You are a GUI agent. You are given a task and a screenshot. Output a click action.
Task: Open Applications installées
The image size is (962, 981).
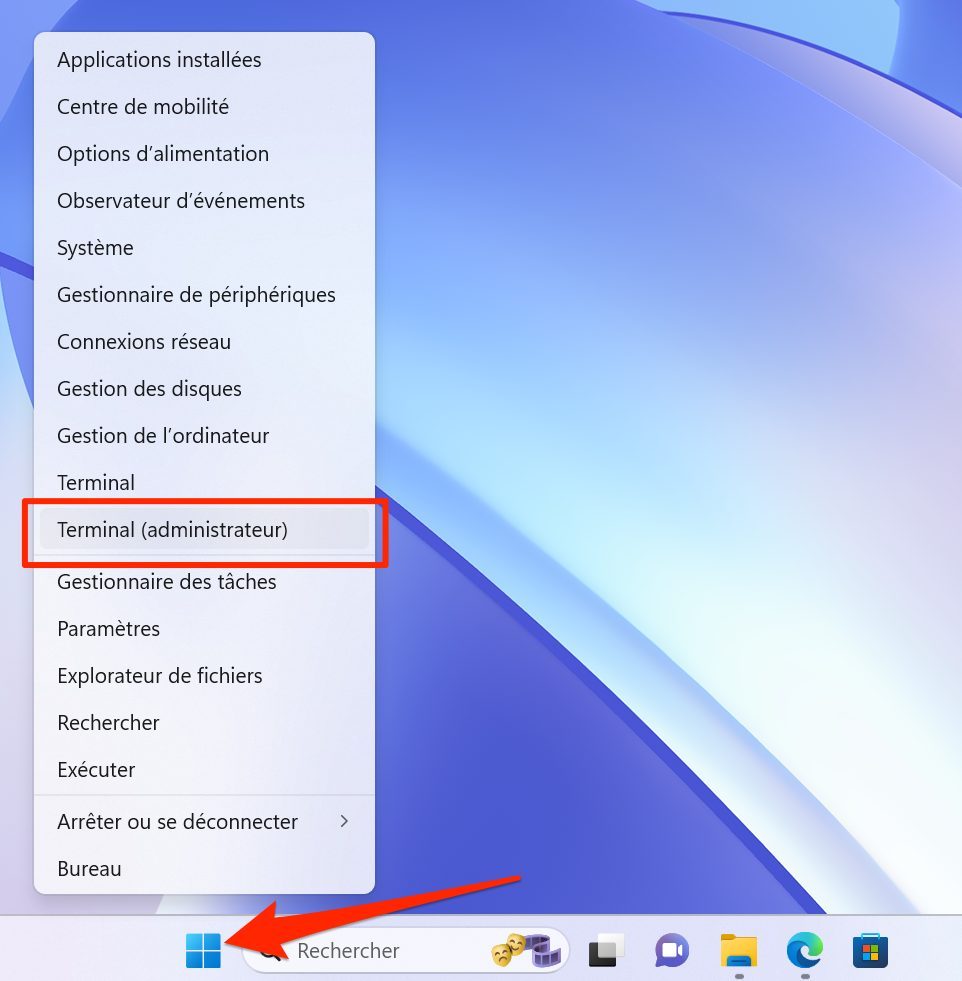tap(204, 60)
